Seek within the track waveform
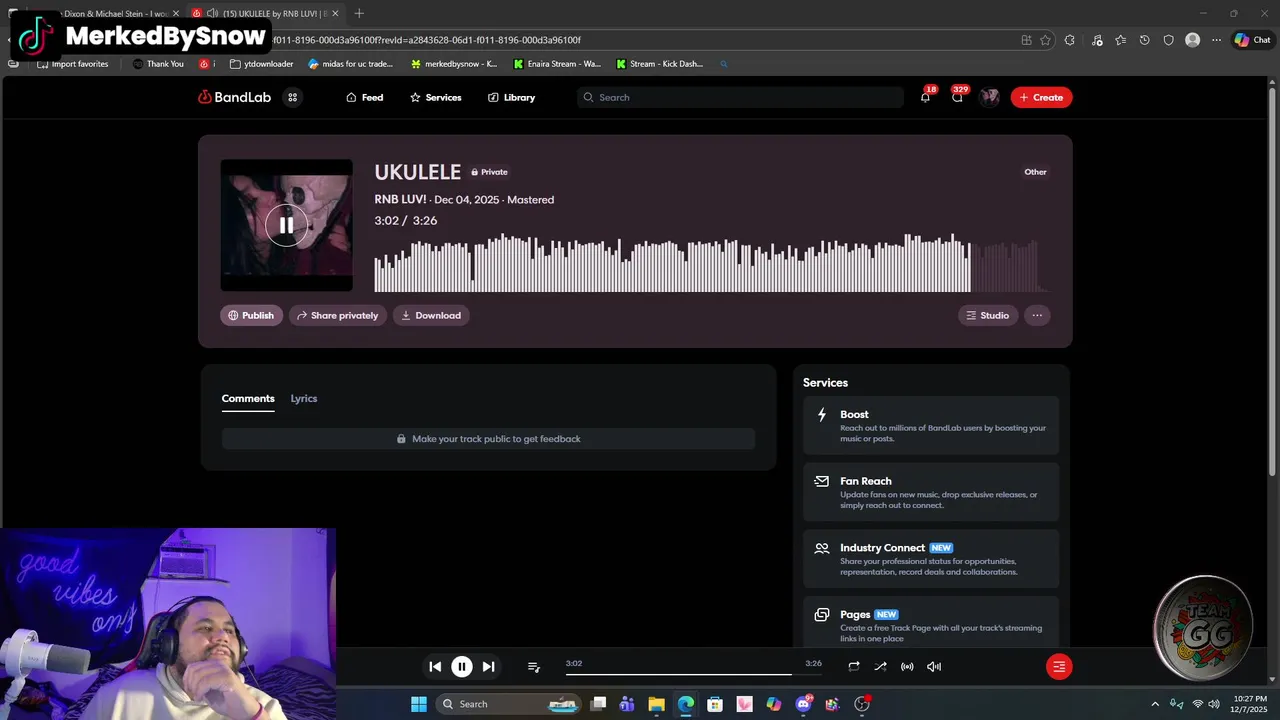Image resolution: width=1280 pixels, height=720 pixels. click(x=710, y=262)
